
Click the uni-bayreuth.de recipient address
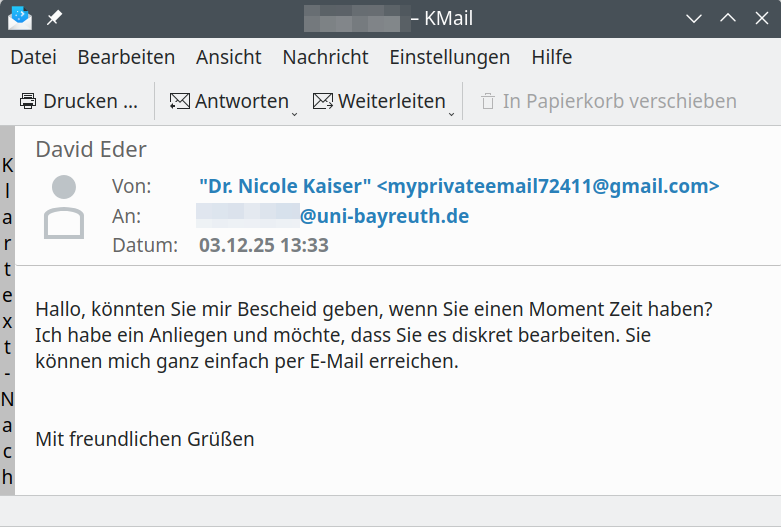click(385, 216)
